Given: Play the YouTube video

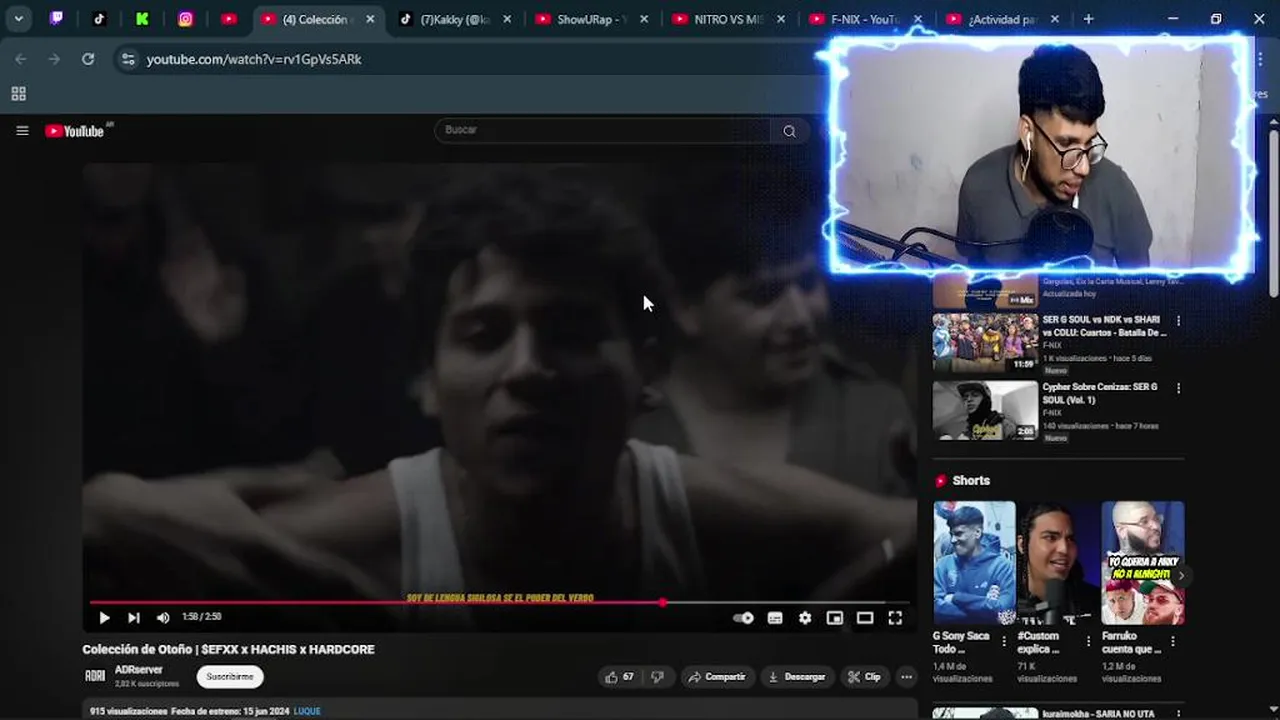Looking at the screenshot, I should pos(104,618).
